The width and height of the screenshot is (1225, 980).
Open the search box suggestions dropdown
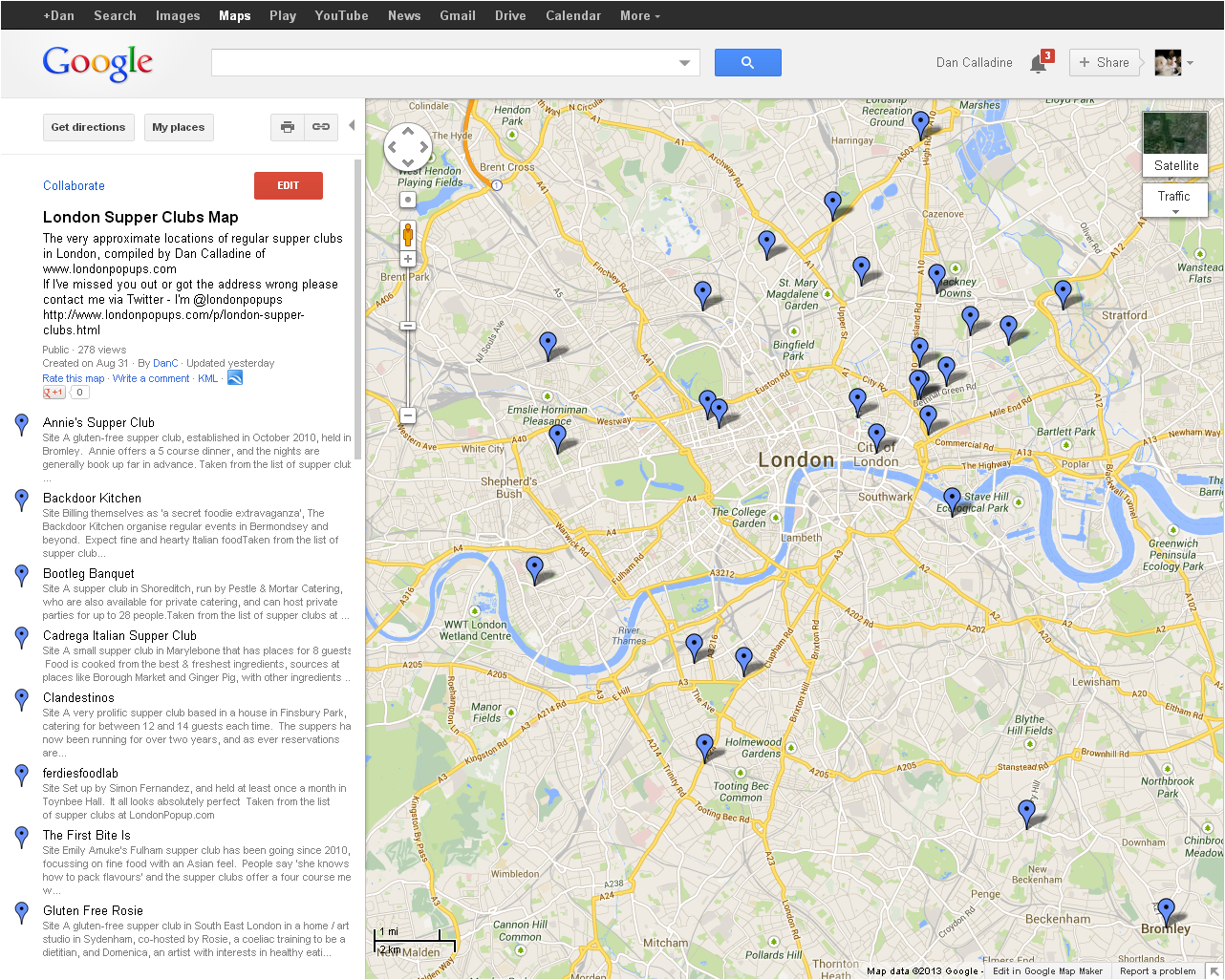(684, 63)
